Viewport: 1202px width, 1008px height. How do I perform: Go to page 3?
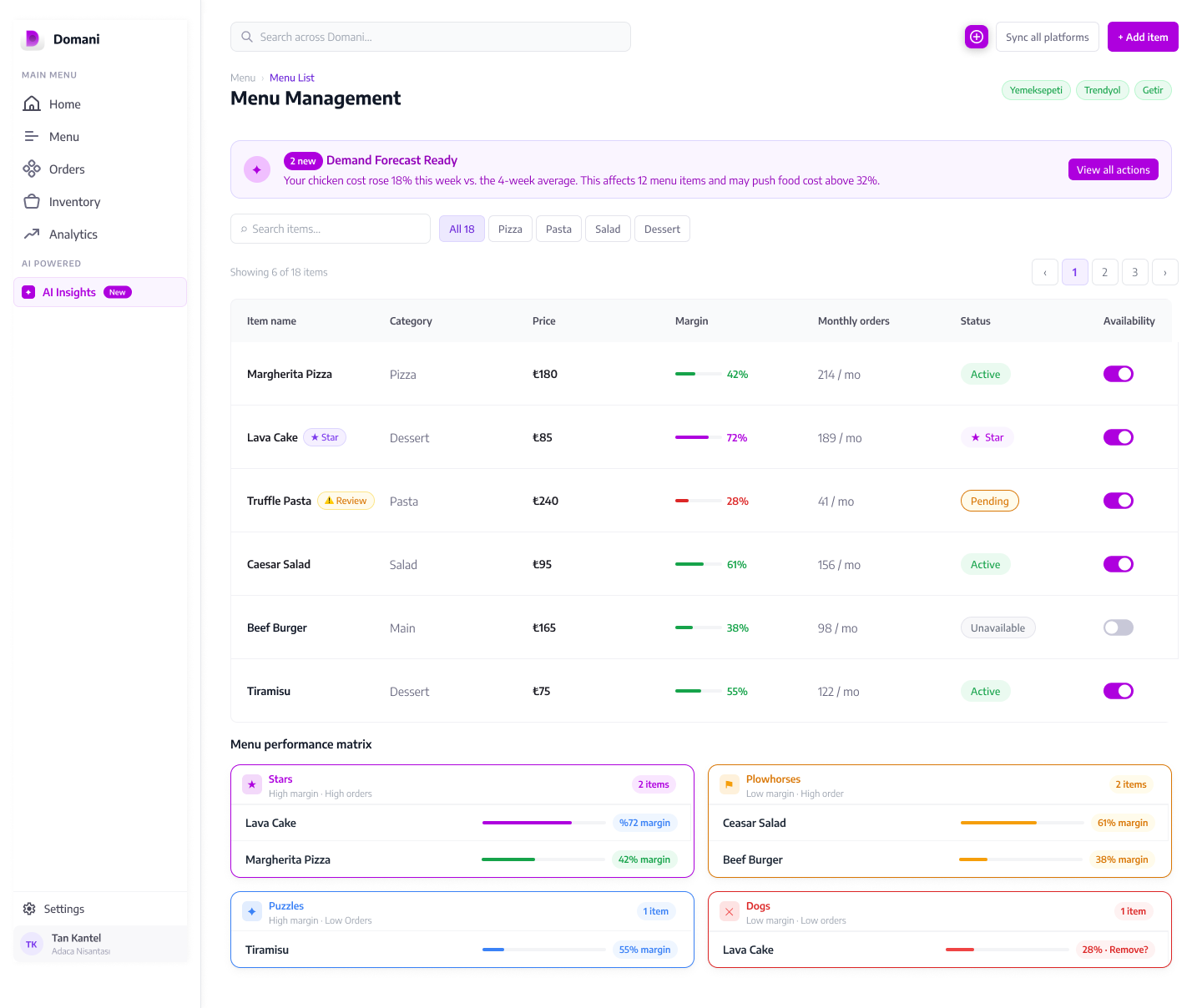point(1135,272)
